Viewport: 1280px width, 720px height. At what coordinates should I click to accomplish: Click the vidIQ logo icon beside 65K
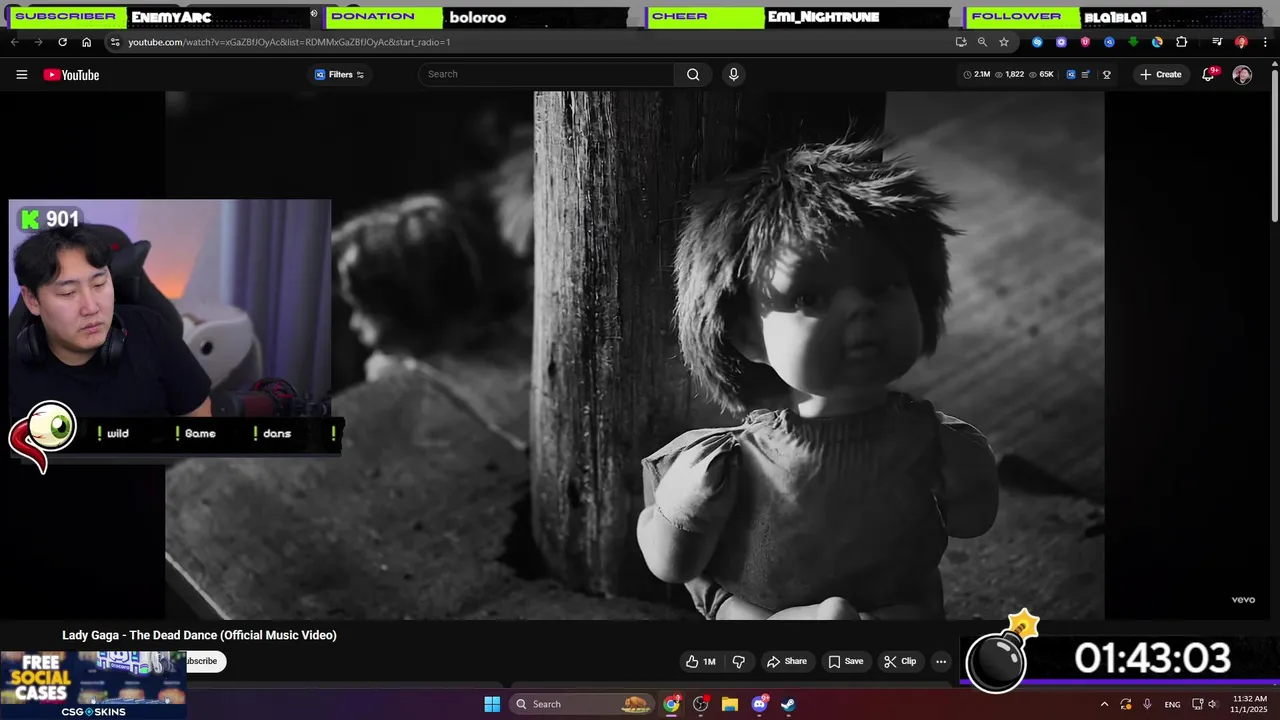[1071, 75]
